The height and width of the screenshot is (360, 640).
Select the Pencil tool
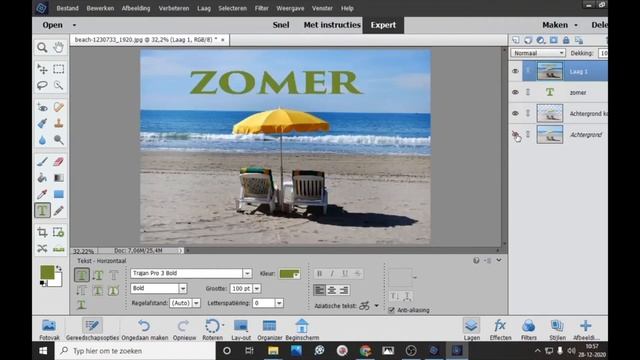tap(58, 211)
